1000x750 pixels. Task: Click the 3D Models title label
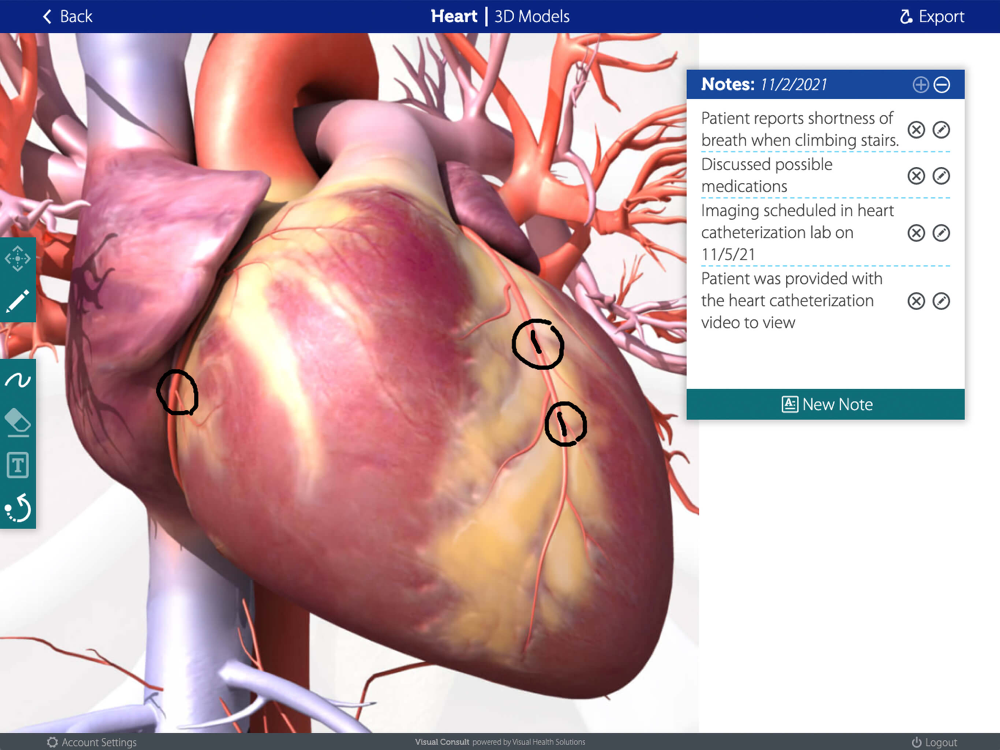(532, 17)
